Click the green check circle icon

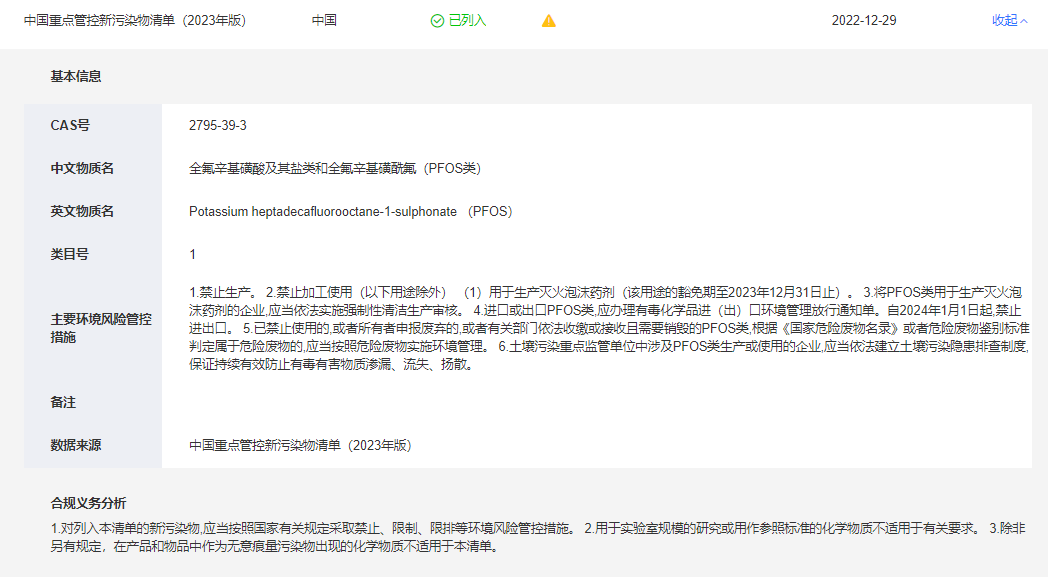437,21
